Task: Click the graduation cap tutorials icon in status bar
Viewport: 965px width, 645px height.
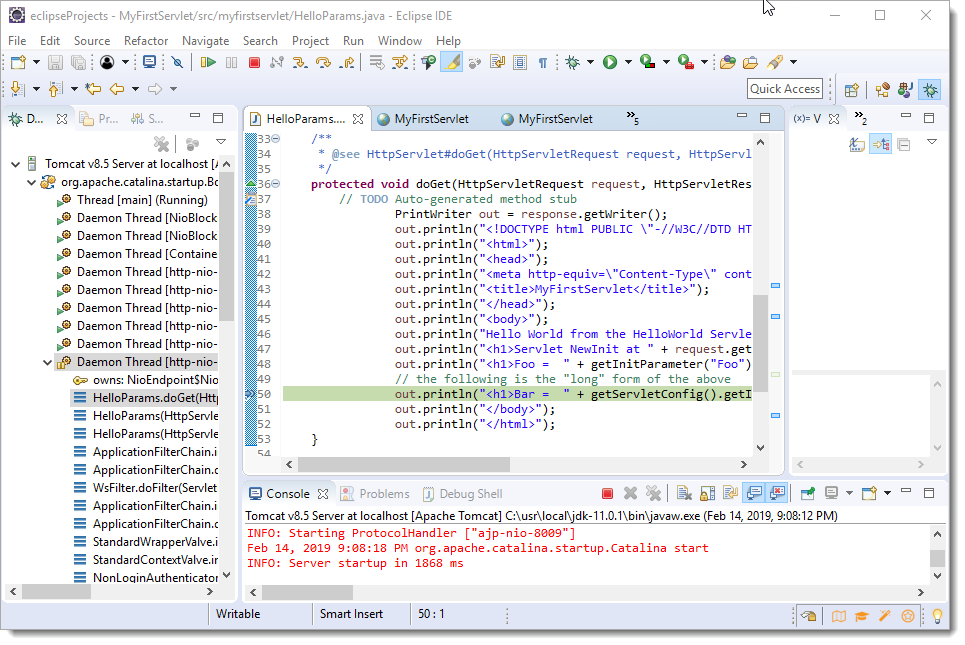Action: click(862, 615)
